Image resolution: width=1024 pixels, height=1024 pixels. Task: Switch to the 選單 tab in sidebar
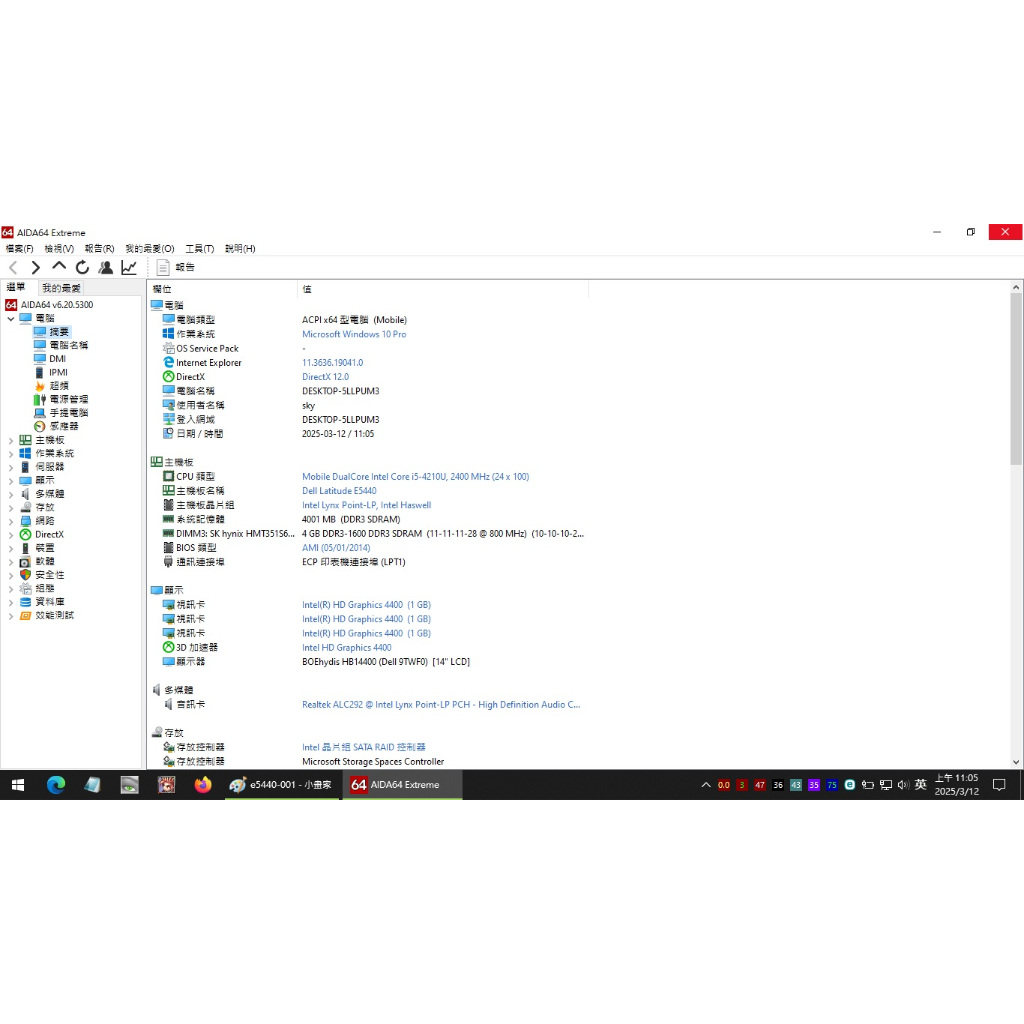click(16, 287)
